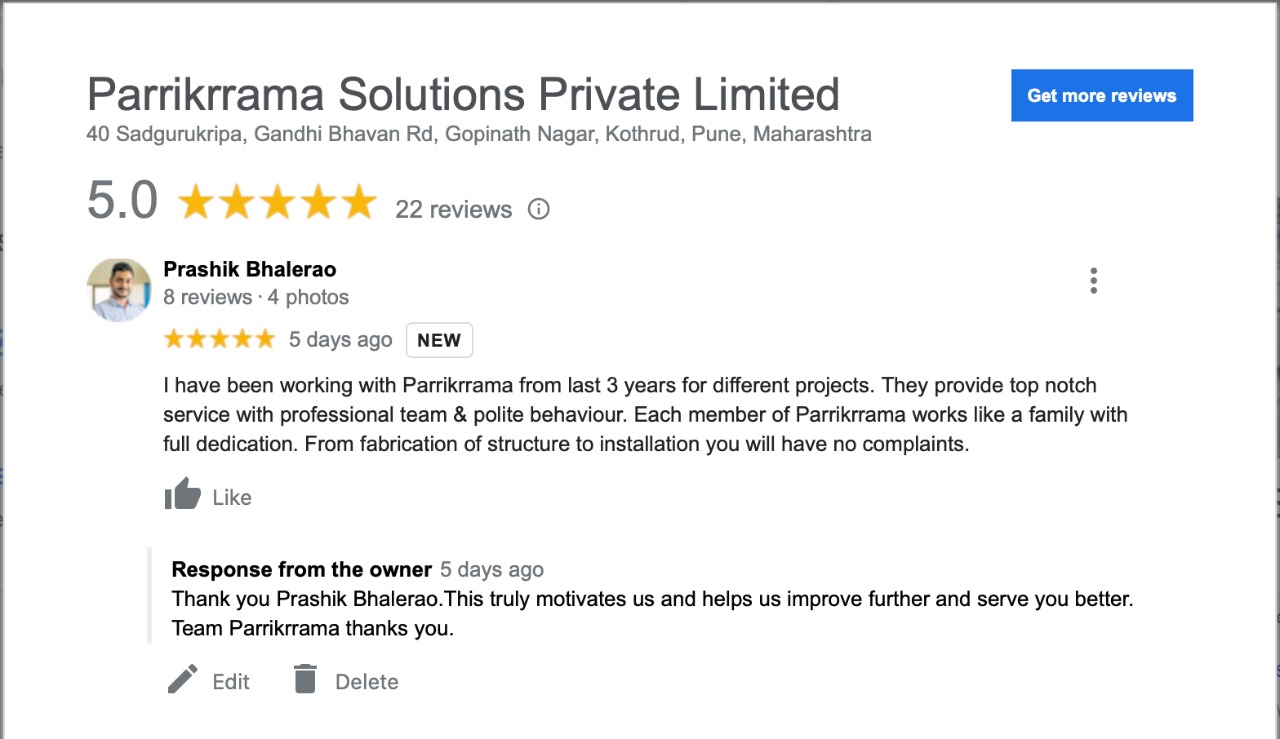Like the review with thumbs-up icon
This screenshot has width=1280, height=739.
coord(183,495)
